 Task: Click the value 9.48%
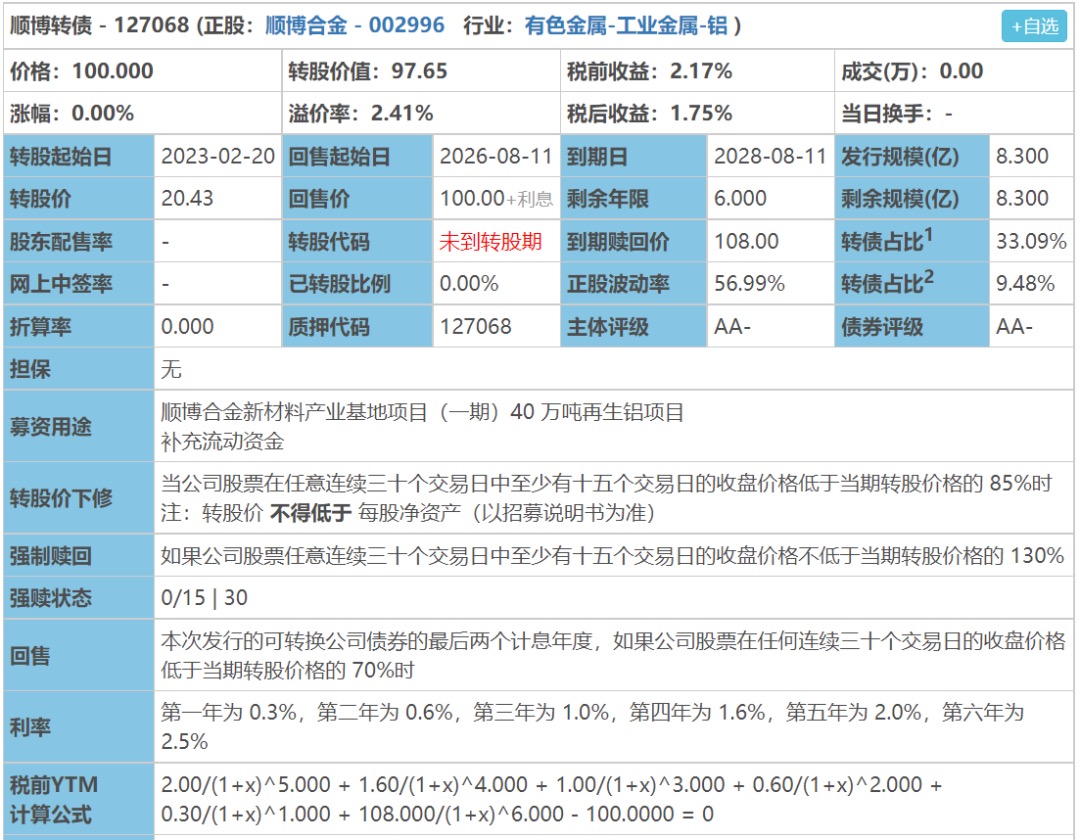coord(1025,284)
